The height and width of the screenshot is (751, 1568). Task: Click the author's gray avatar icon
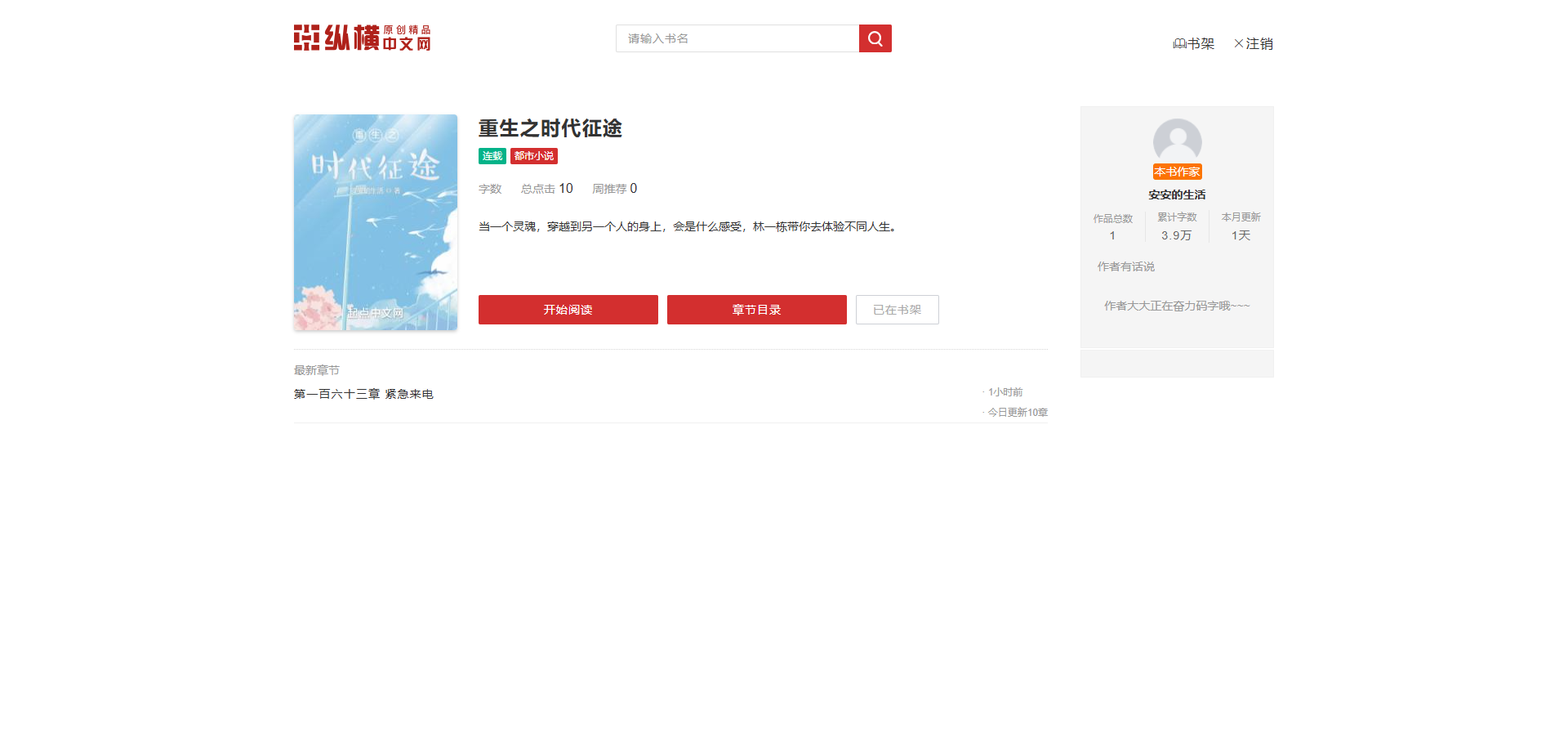[x=1177, y=141]
